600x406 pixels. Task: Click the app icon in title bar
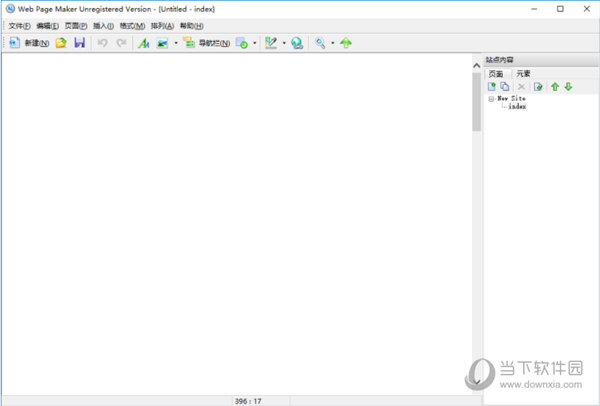pyautogui.click(x=10, y=9)
